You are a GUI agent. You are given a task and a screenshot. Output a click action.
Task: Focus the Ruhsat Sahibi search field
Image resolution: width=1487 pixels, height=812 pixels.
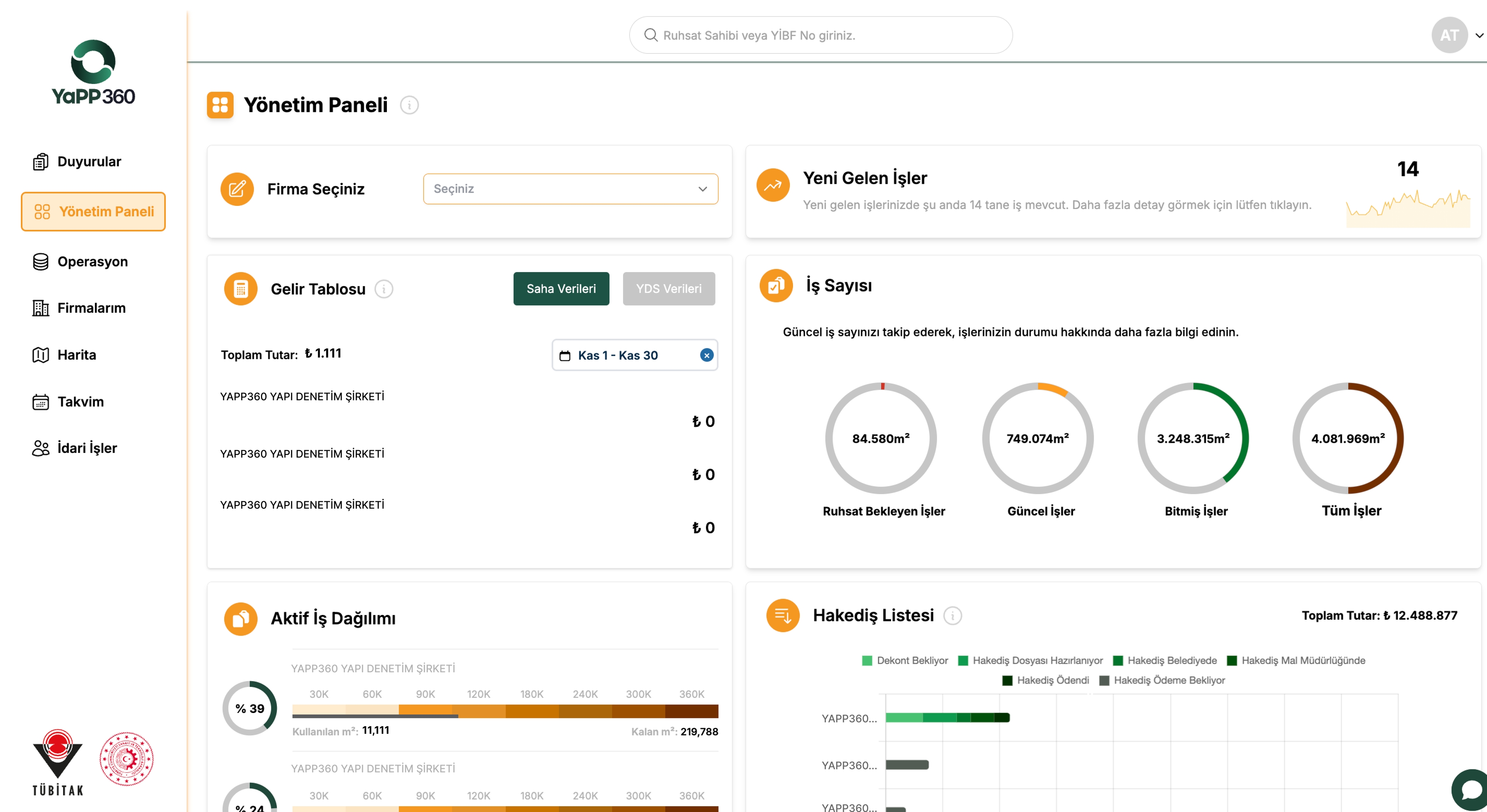[x=820, y=35]
